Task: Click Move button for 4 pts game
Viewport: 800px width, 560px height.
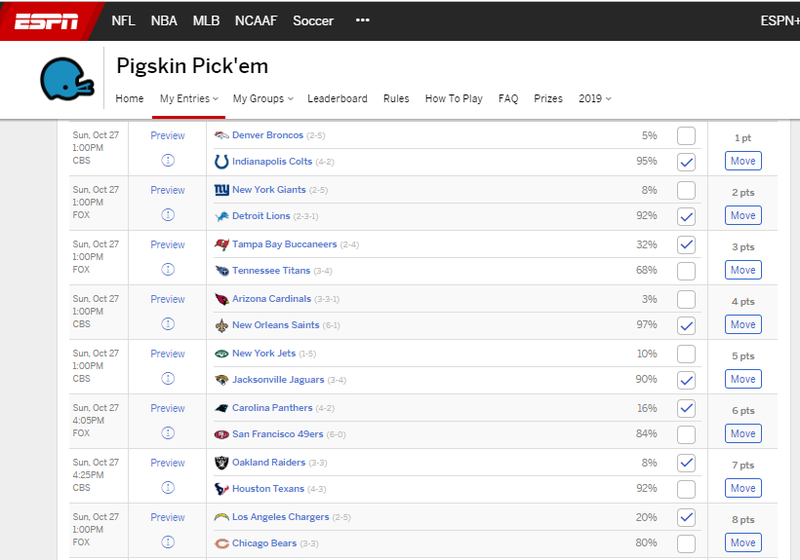Action: pos(743,324)
